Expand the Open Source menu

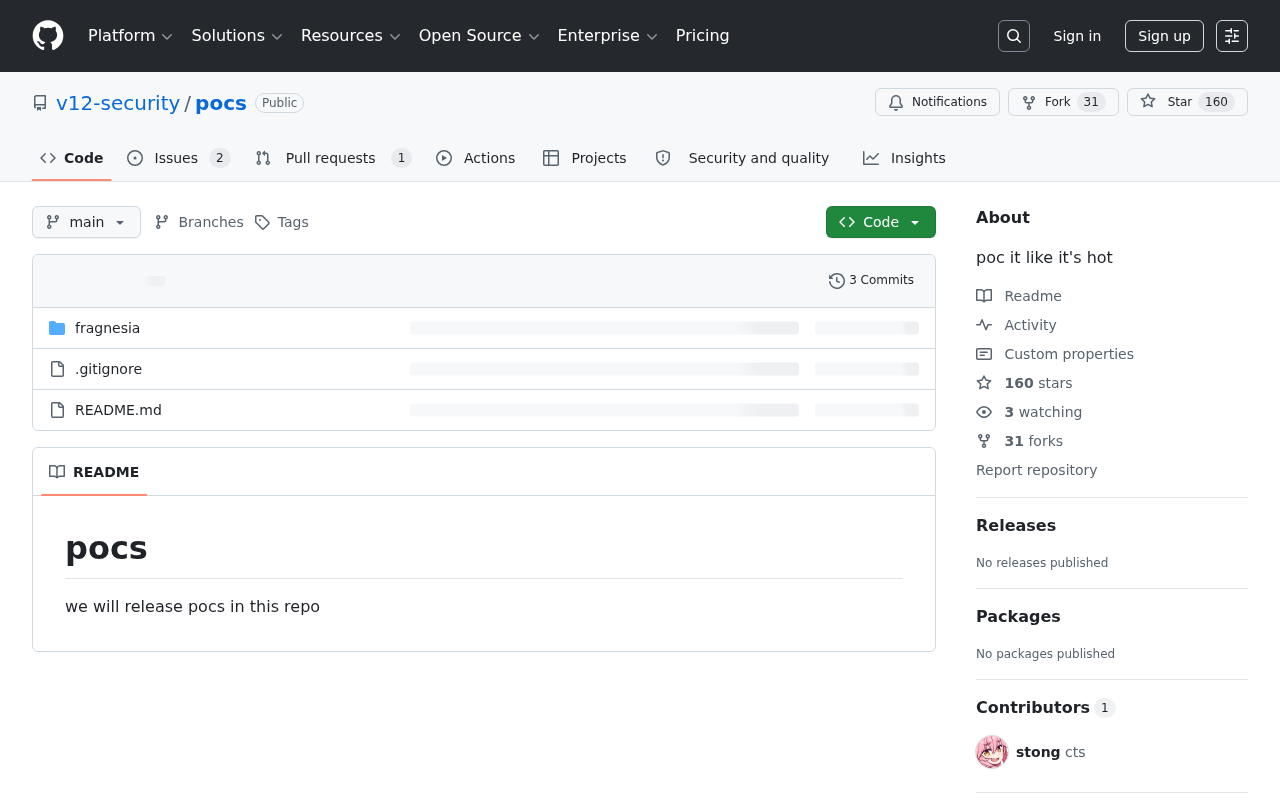click(x=479, y=36)
